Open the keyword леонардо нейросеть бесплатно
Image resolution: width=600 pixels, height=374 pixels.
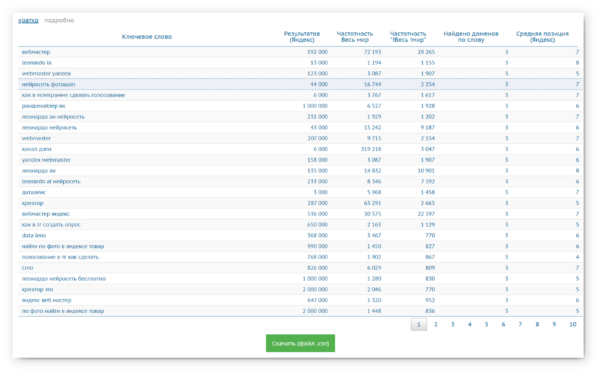(64, 279)
